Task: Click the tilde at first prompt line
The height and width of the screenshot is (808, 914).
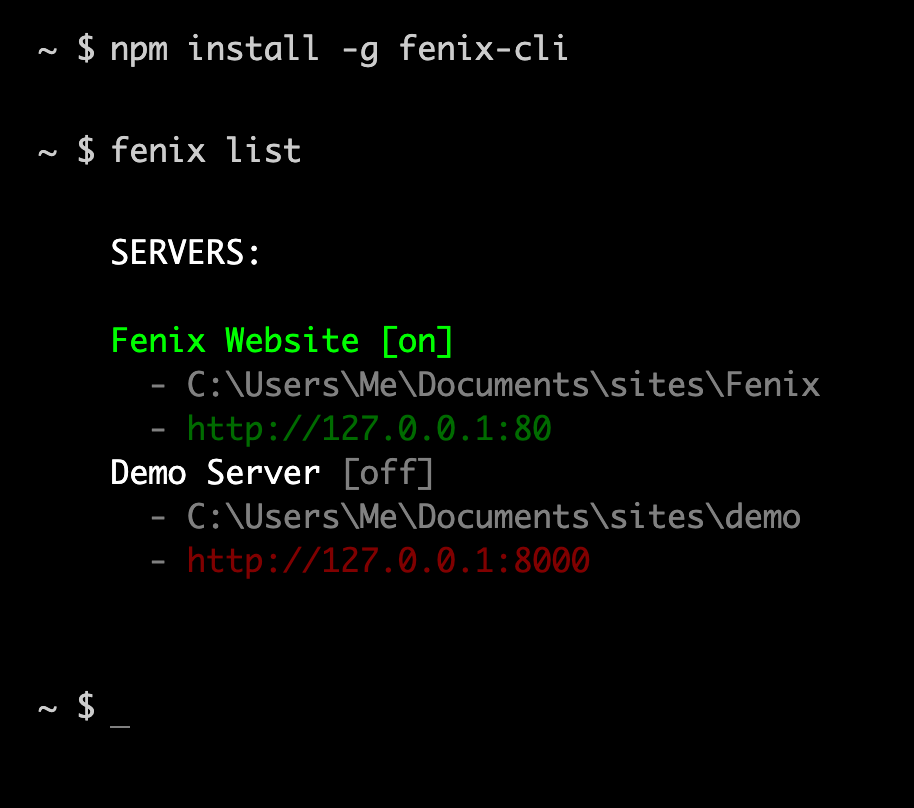Action: pyautogui.click(x=48, y=51)
